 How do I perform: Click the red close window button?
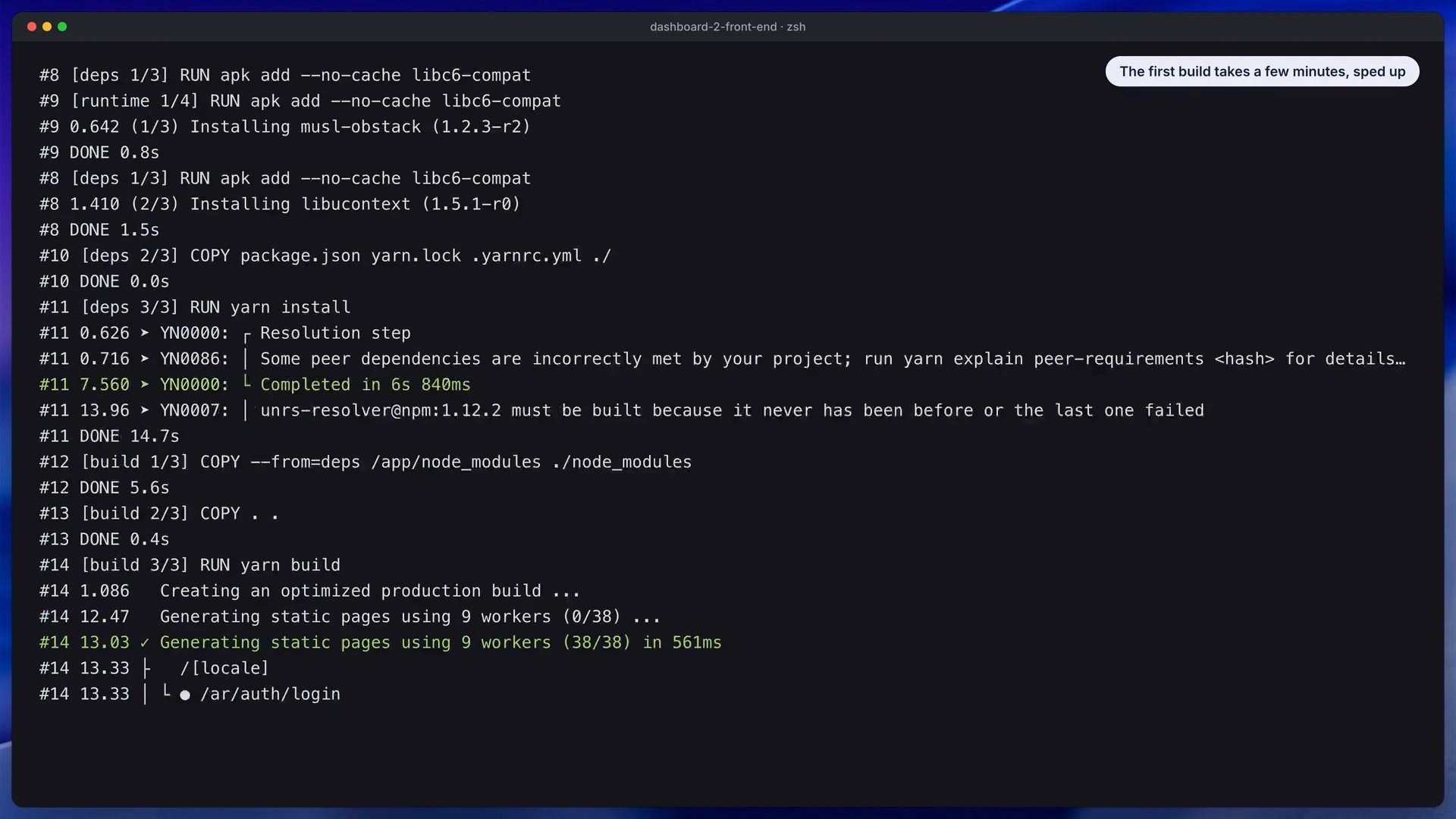(x=32, y=27)
